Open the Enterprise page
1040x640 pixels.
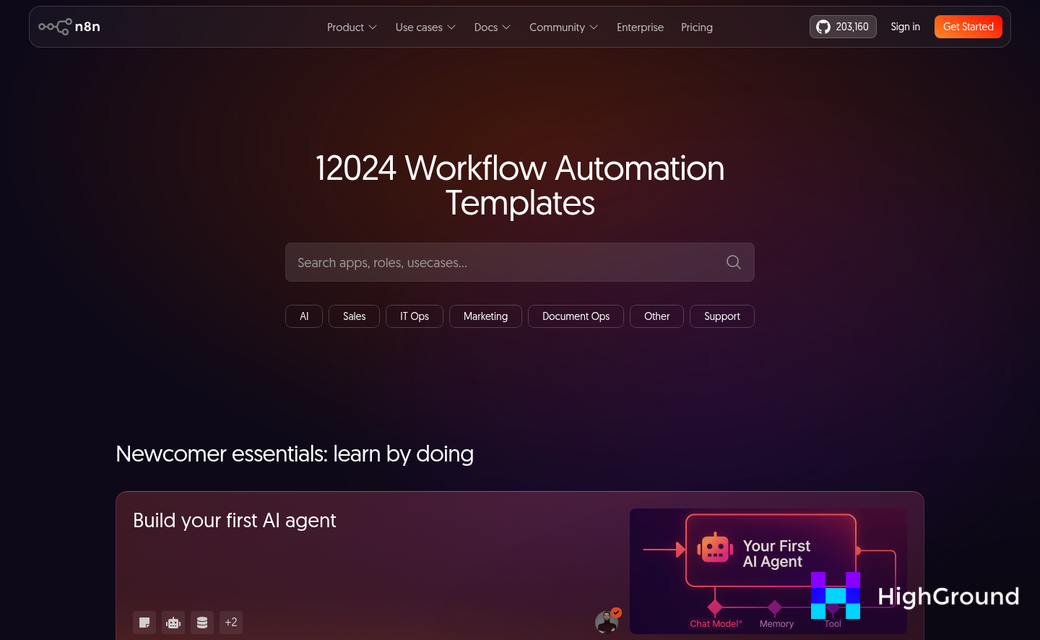pyautogui.click(x=640, y=27)
